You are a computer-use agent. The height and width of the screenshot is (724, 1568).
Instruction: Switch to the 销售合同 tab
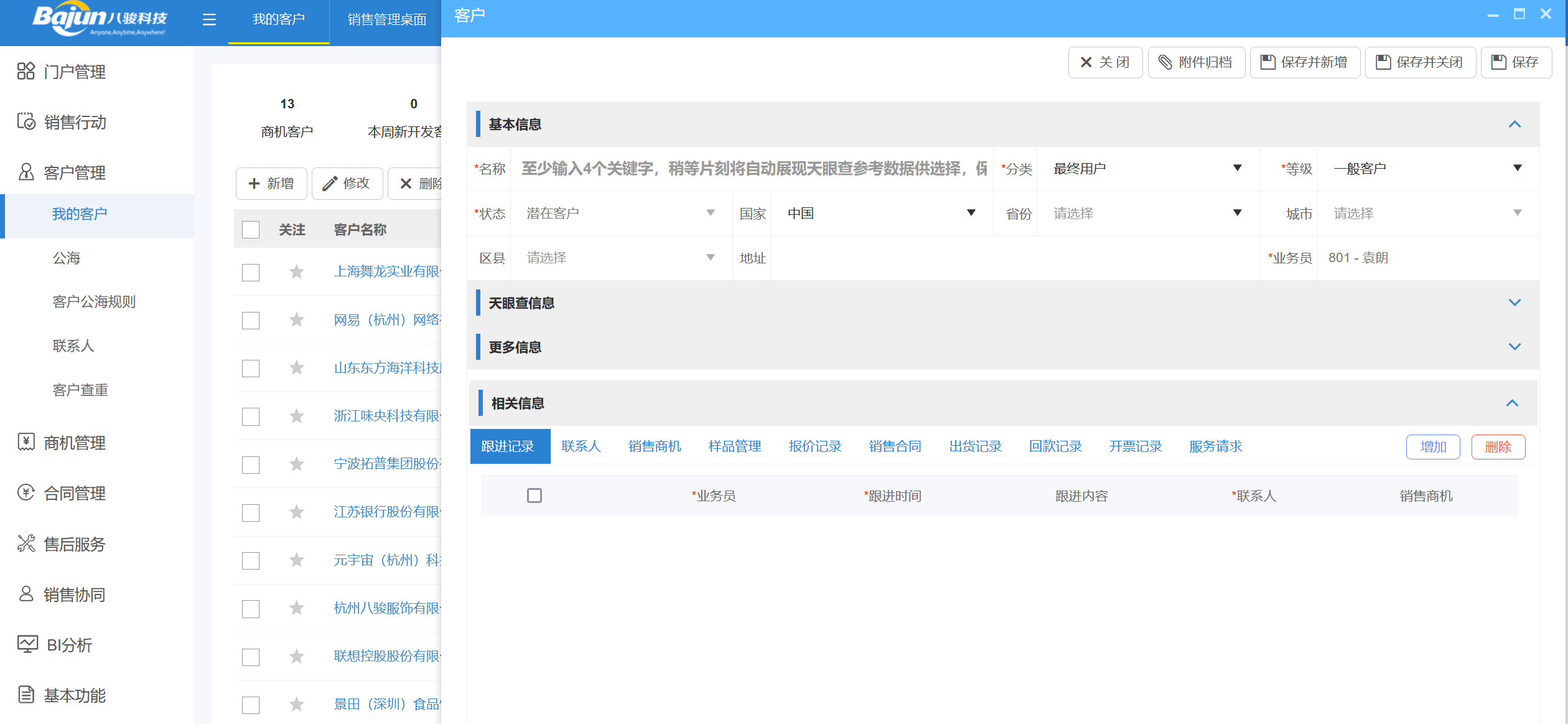(x=894, y=446)
